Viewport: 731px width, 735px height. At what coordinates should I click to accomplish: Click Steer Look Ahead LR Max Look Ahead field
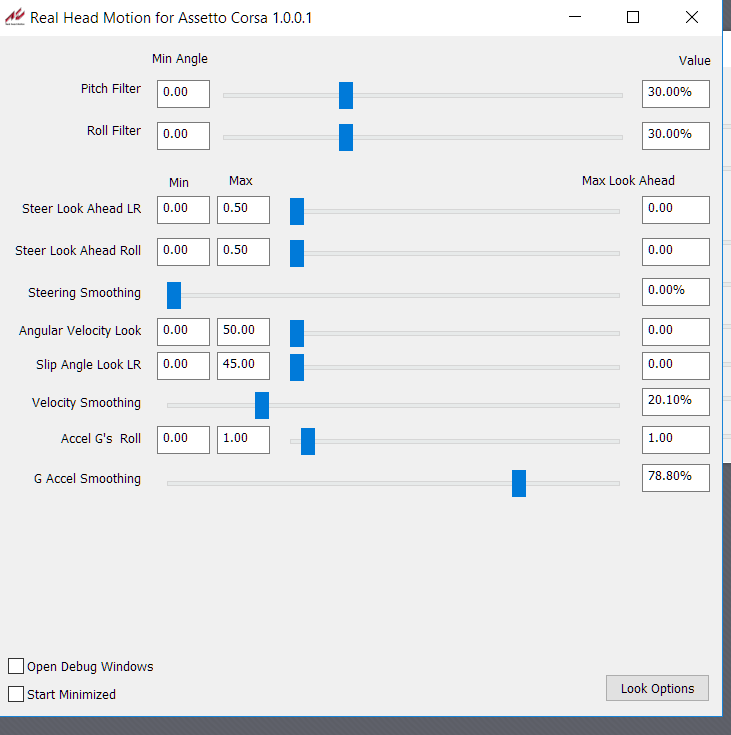pyautogui.click(x=676, y=210)
